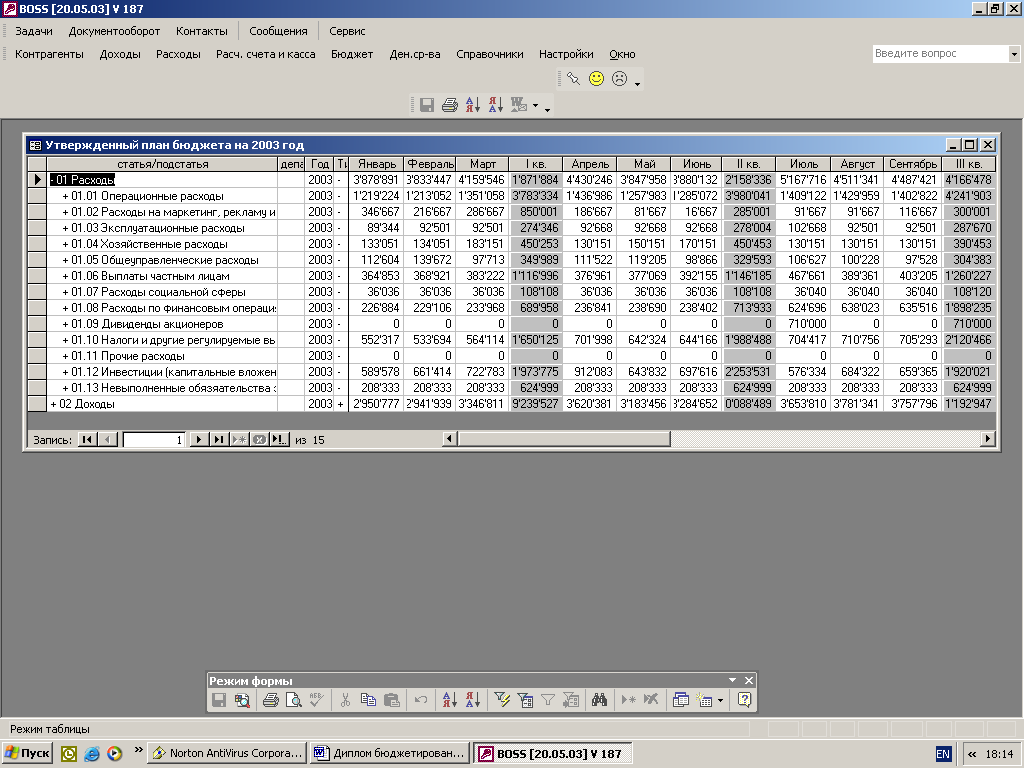Switch to the Диплом бюджетирован taskbar window
This screenshot has width=1024, height=768.
(x=389, y=753)
